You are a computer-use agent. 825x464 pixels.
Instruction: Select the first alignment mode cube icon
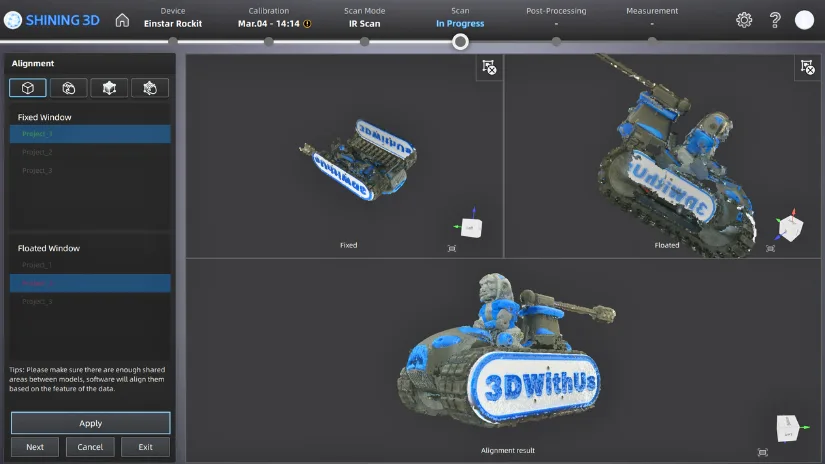tap(28, 88)
